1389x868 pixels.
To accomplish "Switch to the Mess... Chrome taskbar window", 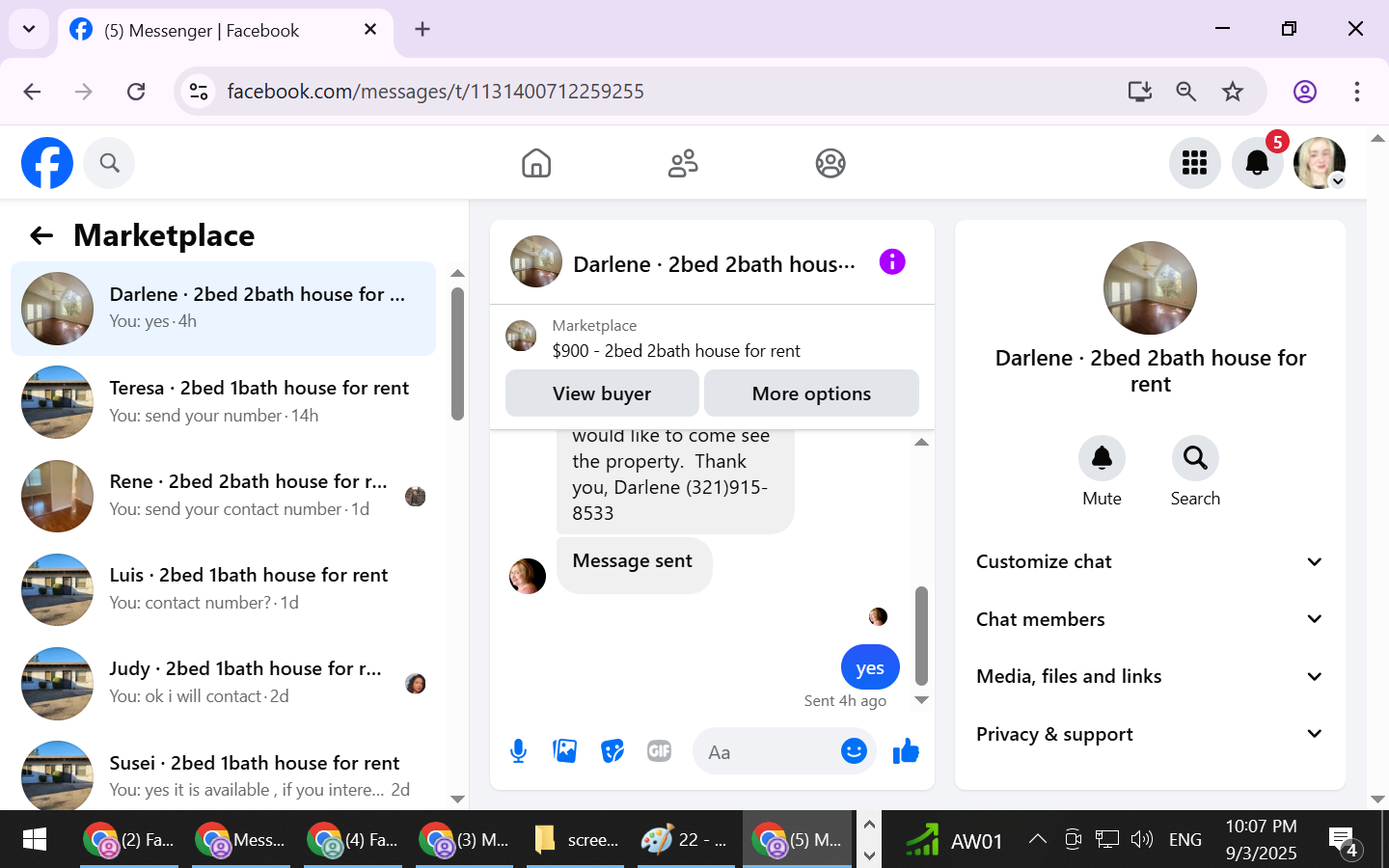I will [x=241, y=840].
